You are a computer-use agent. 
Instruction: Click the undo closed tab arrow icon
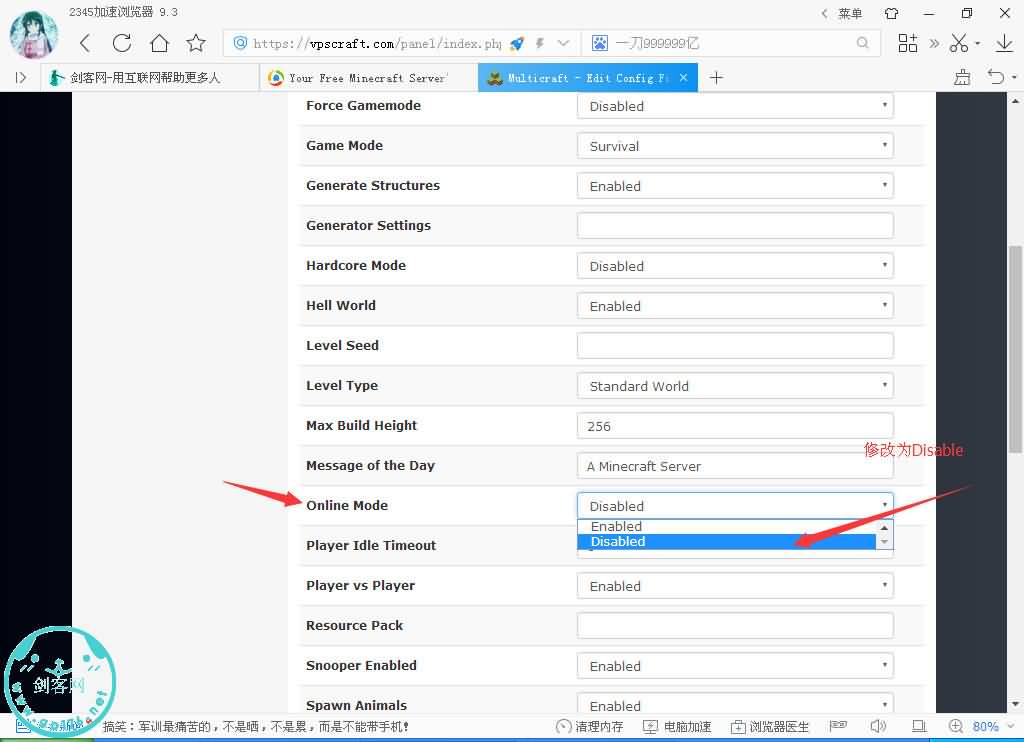pos(996,77)
